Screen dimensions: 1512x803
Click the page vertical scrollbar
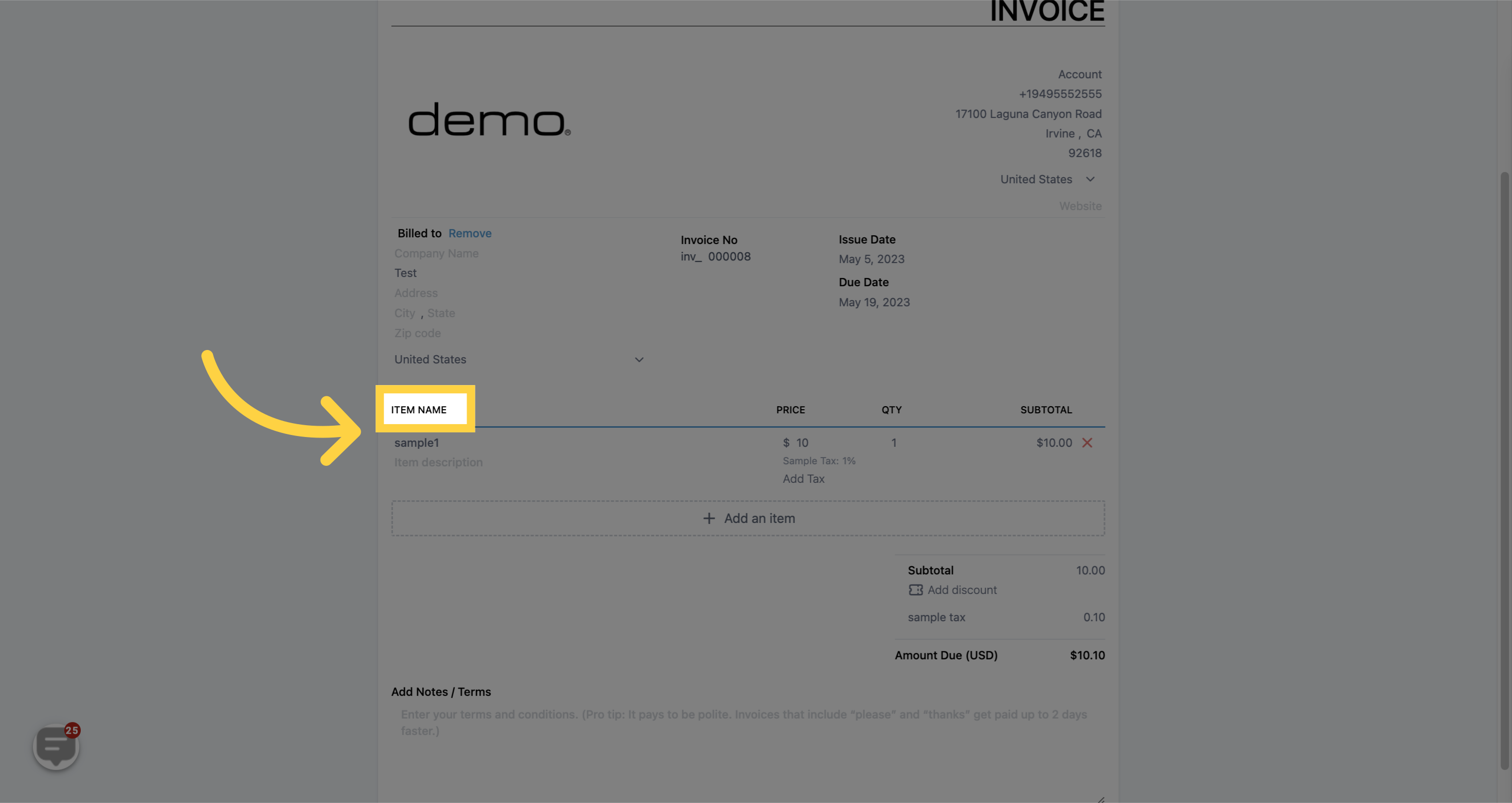[x=1504, y=470]
